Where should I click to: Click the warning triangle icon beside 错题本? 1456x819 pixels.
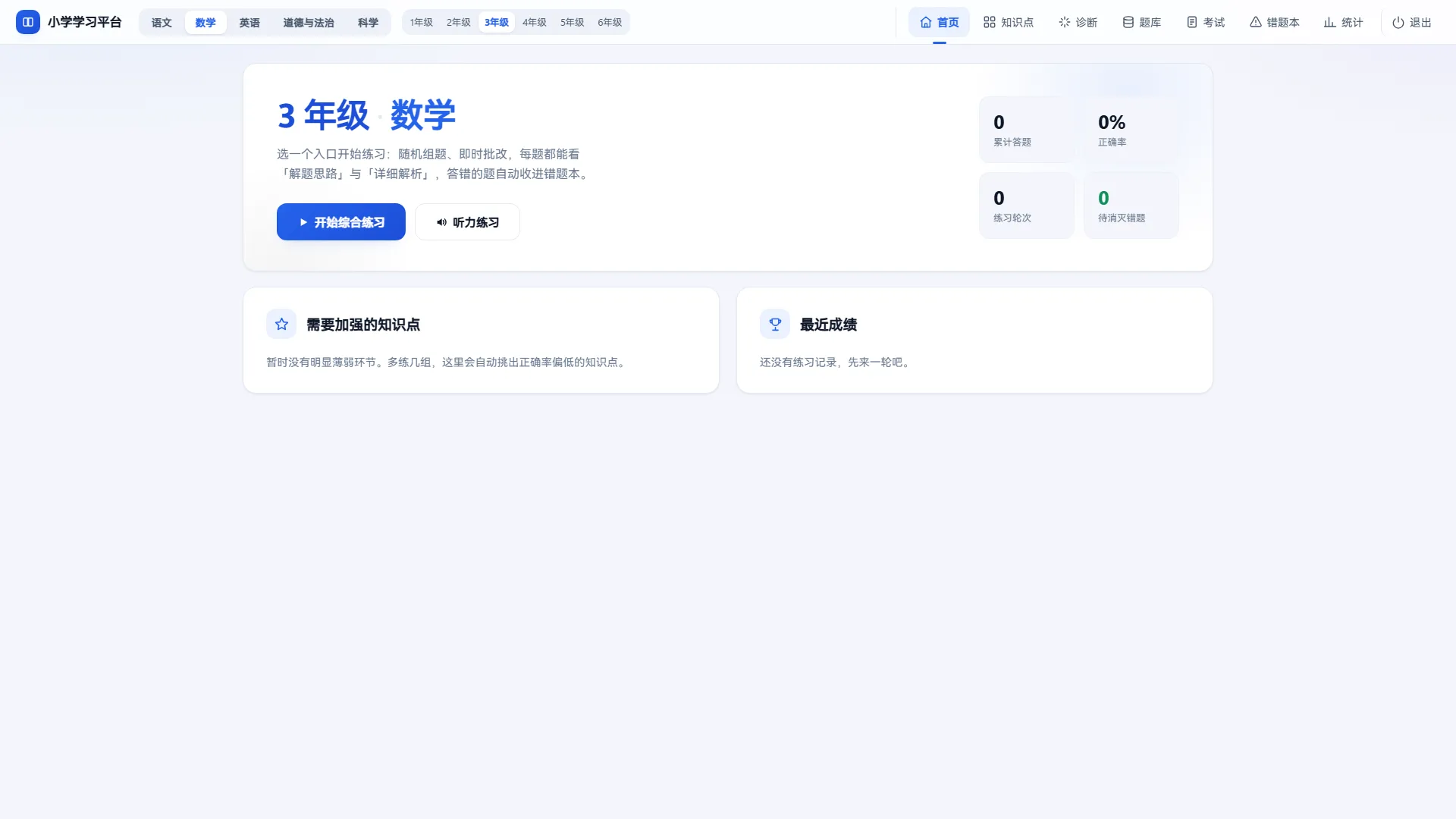click(1255, 22)
